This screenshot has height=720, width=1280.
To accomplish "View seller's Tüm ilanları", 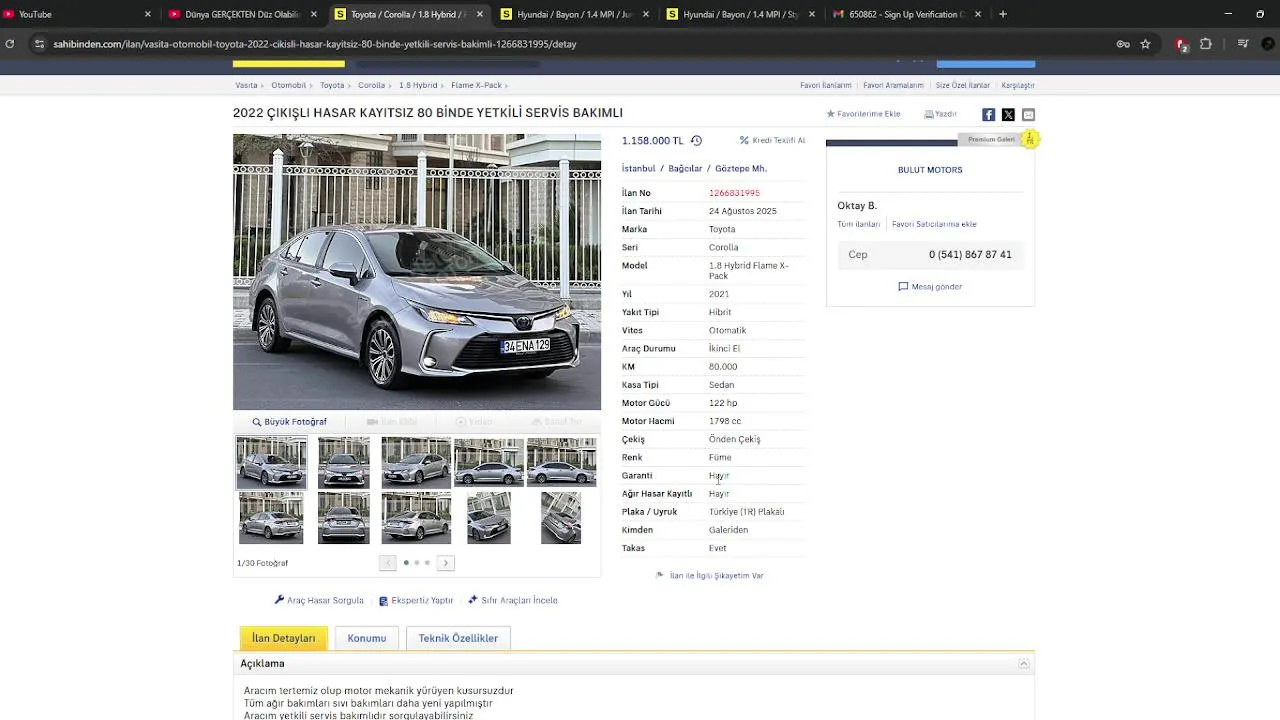I will tap(858, 225).
